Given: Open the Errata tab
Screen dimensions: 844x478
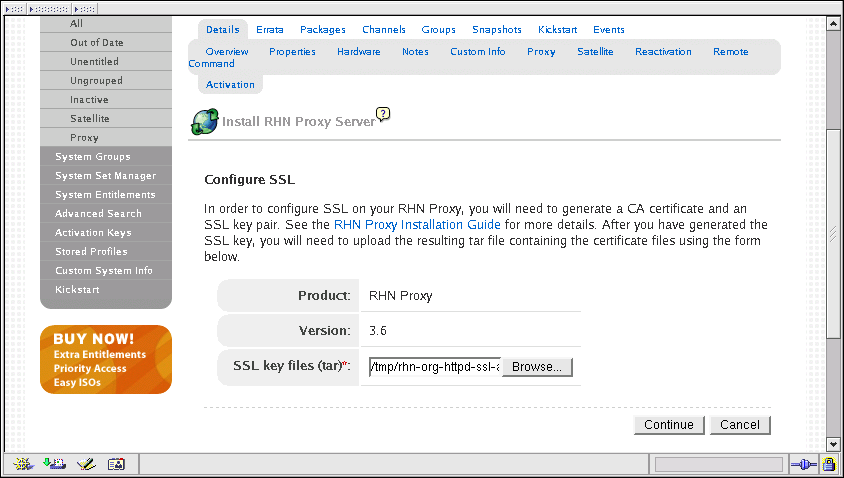Looking at the screenshot, I should (x=270, y=30).
